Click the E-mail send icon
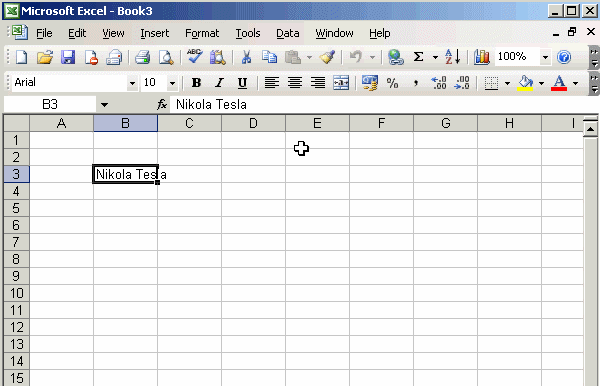 point(114,57)
